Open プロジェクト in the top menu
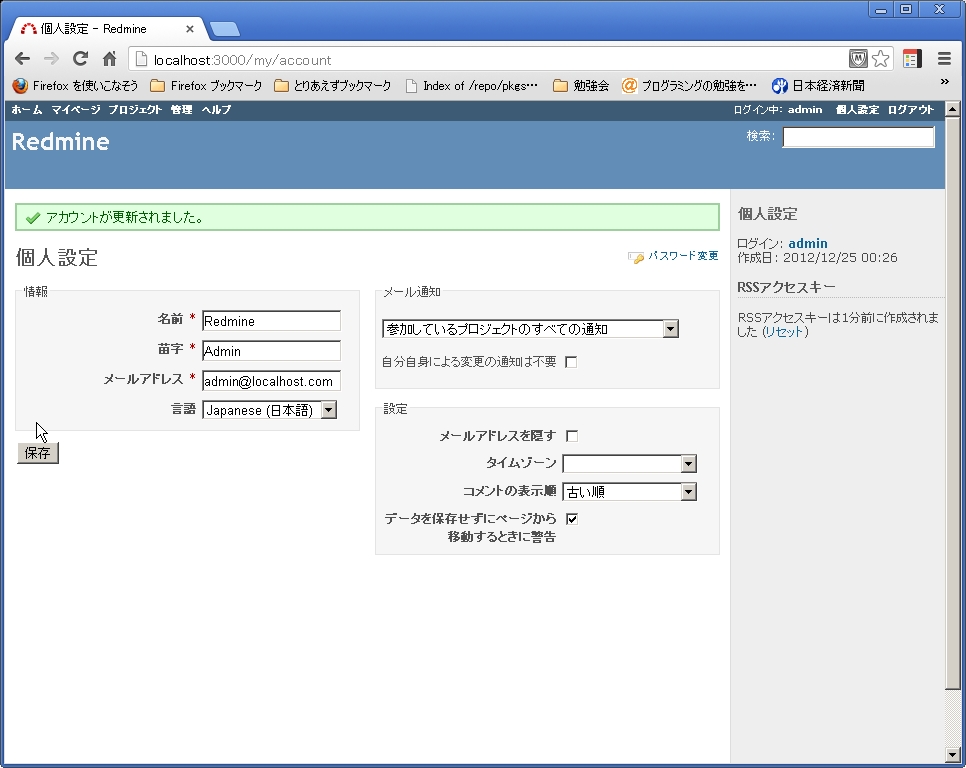 (135, 110)
